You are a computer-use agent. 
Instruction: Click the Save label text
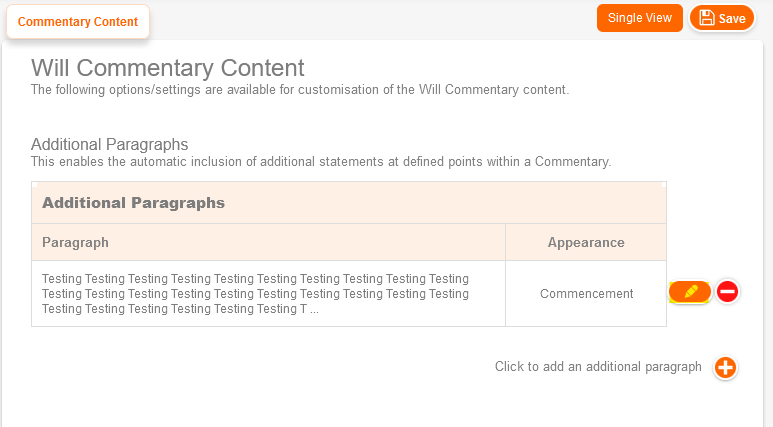point(732,19)
